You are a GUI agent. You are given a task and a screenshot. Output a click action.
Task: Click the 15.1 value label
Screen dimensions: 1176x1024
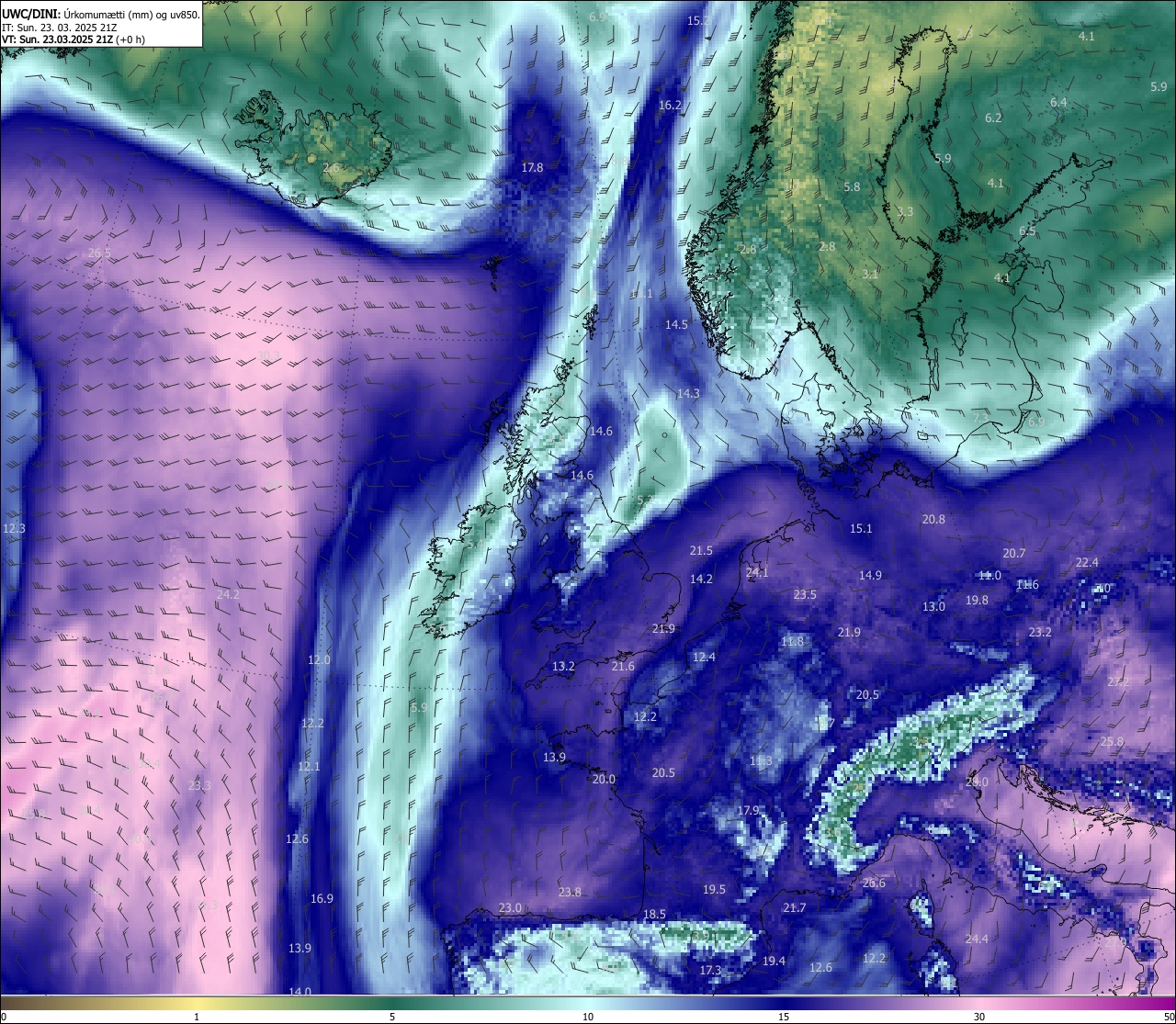click(860, 528)
